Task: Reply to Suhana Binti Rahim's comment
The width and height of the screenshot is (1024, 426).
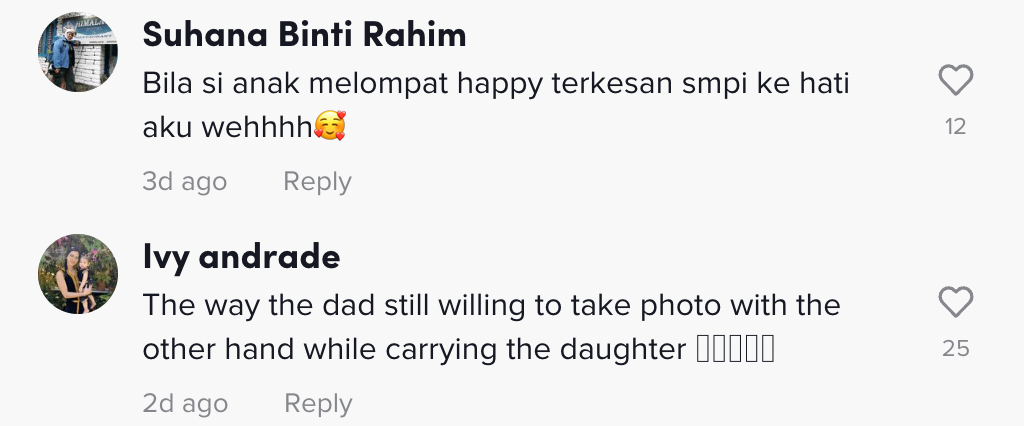Action: pyautogui.click(x=317, y=182)
